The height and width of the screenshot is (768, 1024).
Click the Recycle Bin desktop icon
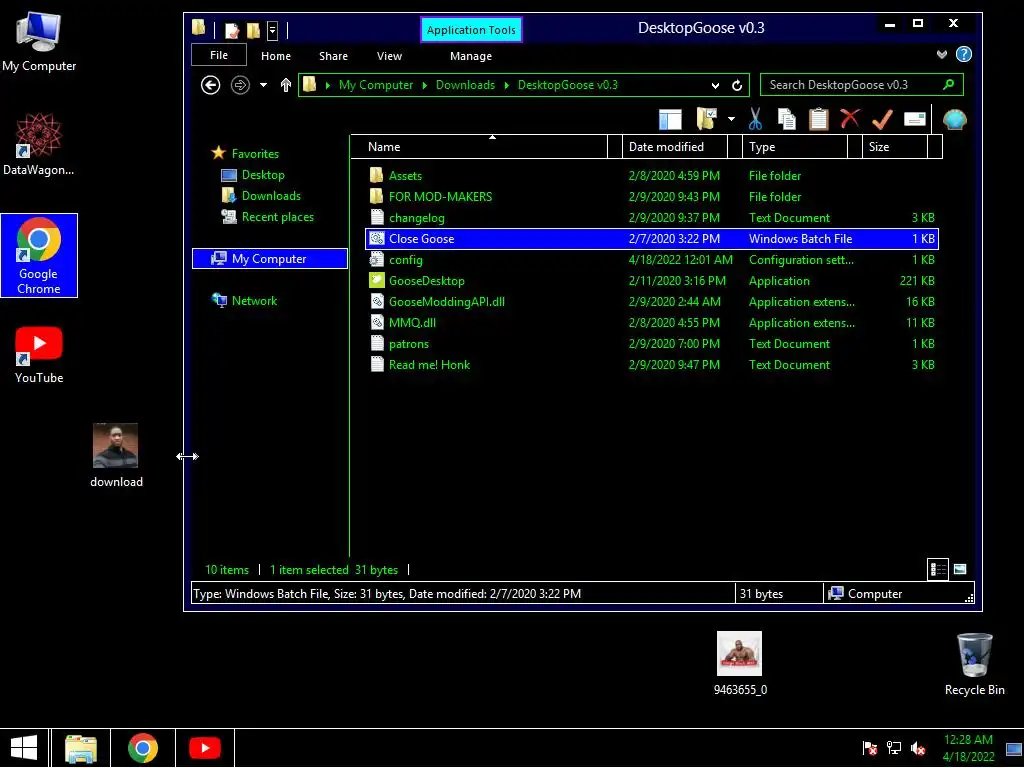tap(974, 664)
